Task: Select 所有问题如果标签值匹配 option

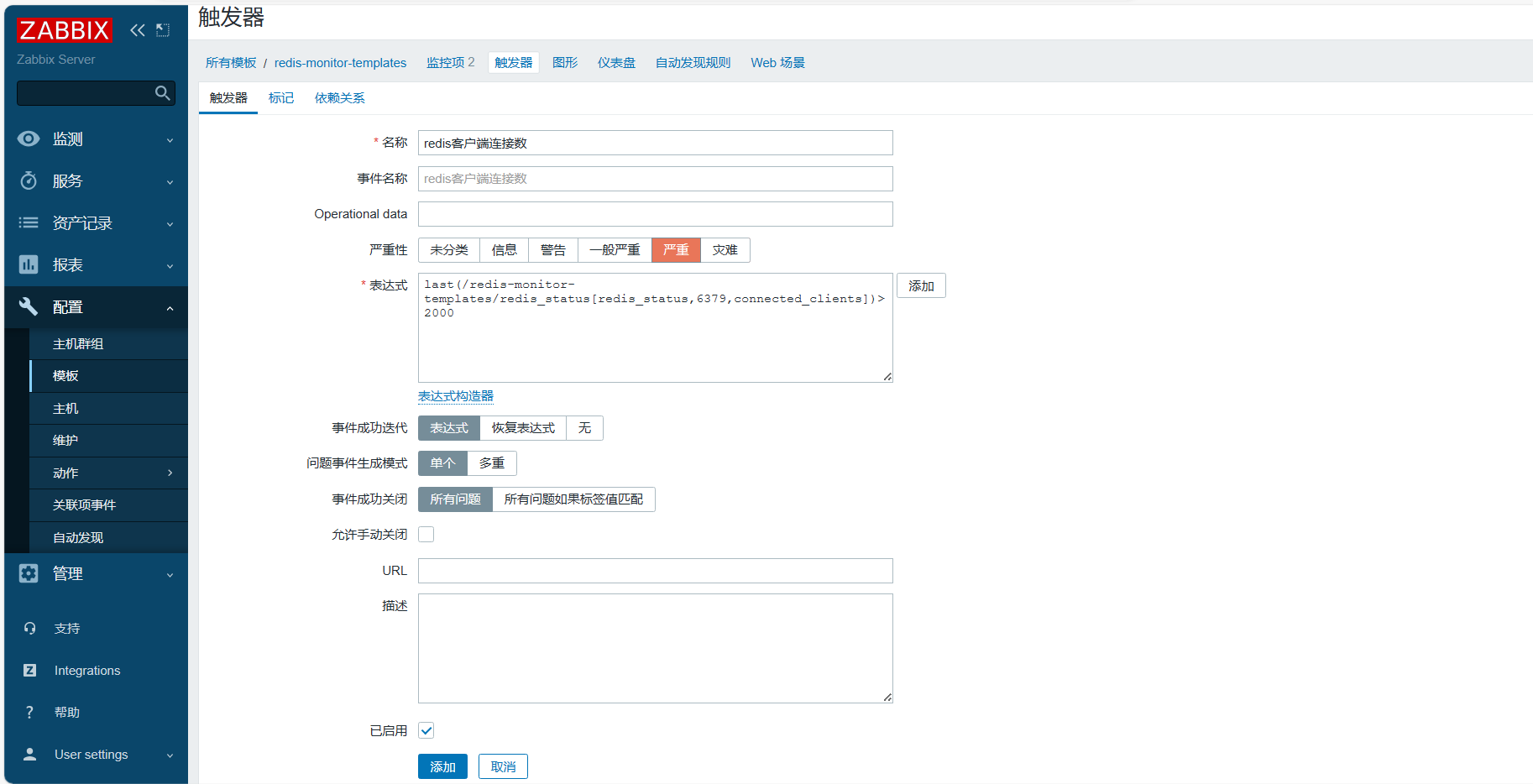Action: coord(573,499)
